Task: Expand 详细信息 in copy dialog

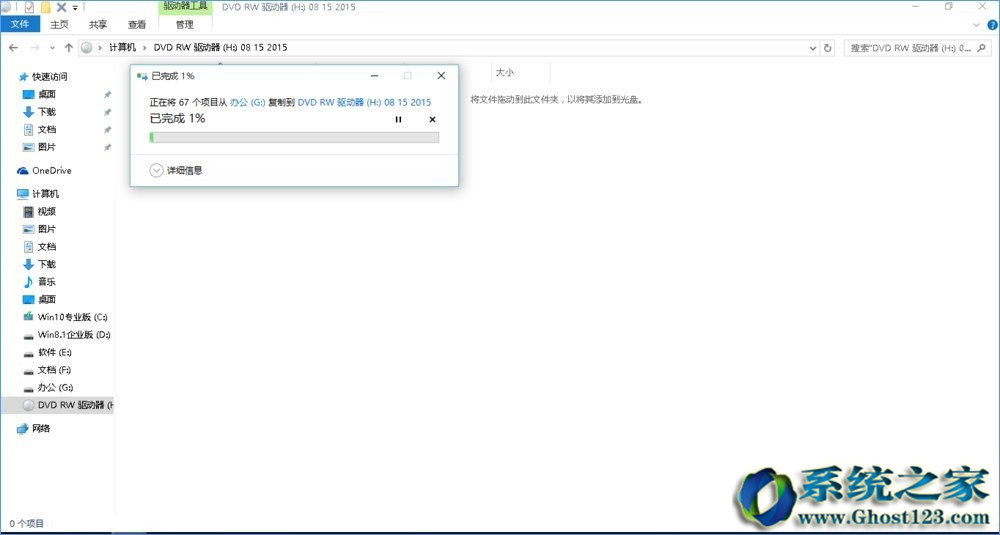Action: pyautogui.click(x=176, y=170)
